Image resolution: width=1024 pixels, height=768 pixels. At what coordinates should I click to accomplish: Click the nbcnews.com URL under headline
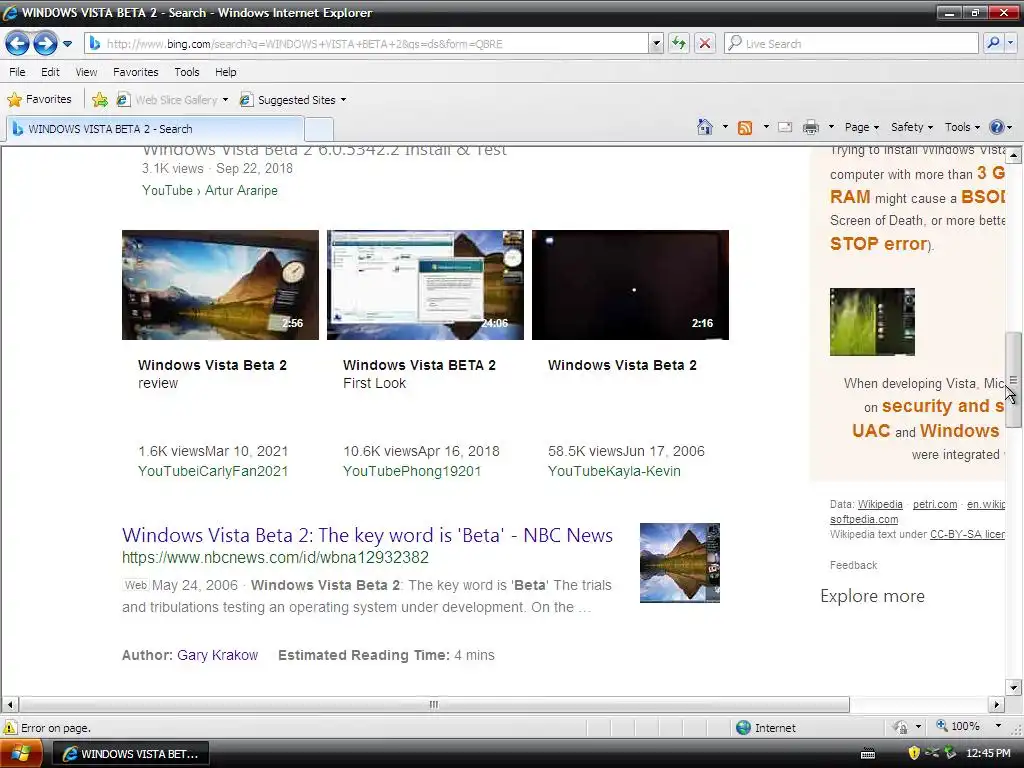coord(275,557)
